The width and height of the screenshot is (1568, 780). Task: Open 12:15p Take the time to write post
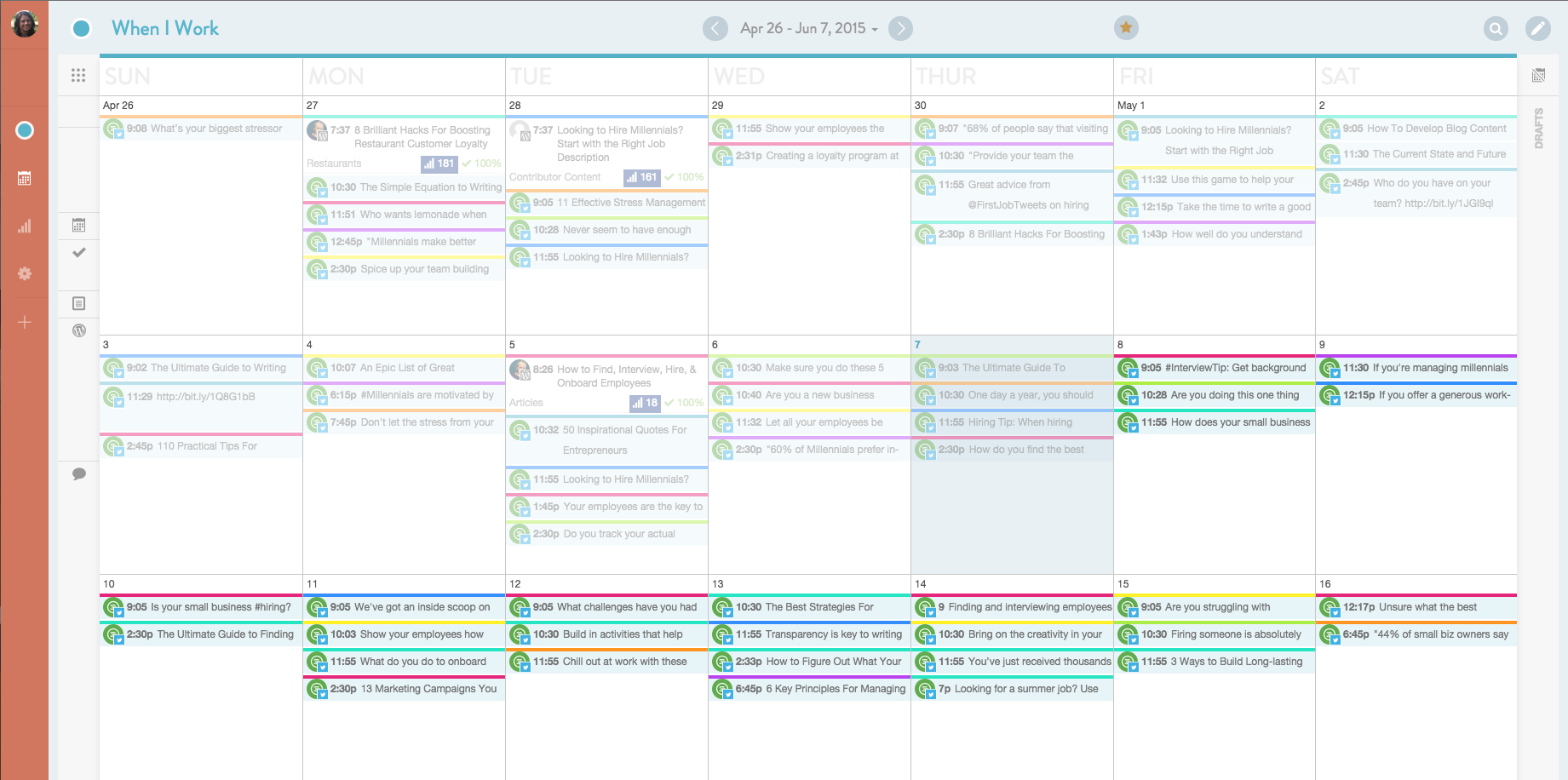pos(1215,207)
